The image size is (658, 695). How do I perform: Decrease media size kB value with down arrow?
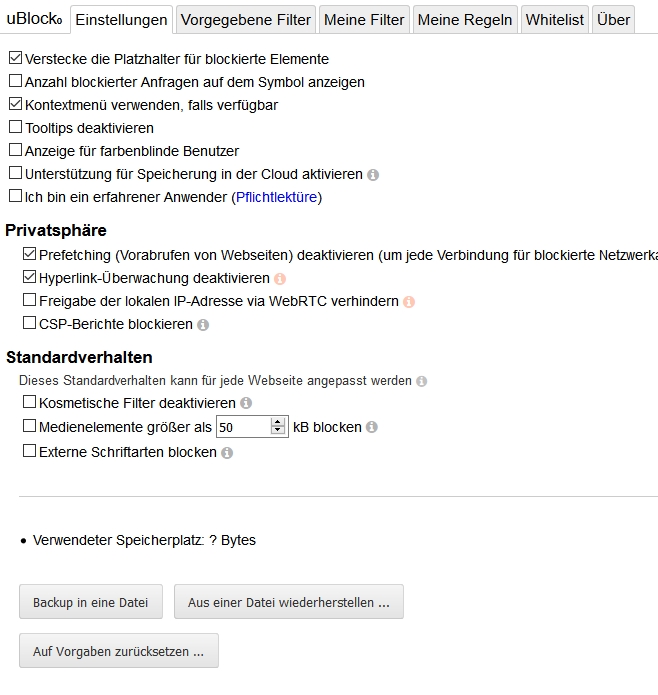coord(278,432)
